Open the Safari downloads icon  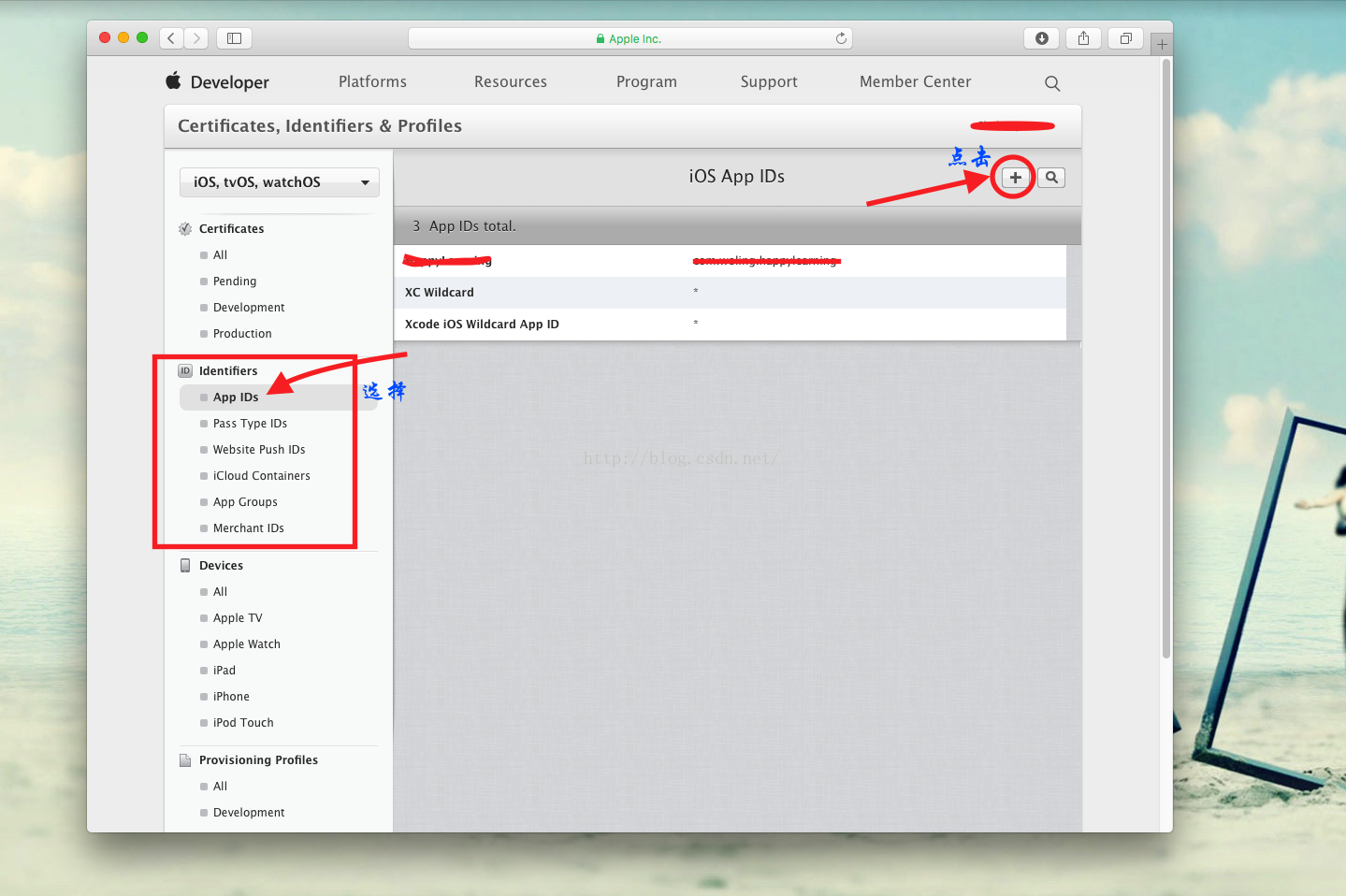point(1041,38)
